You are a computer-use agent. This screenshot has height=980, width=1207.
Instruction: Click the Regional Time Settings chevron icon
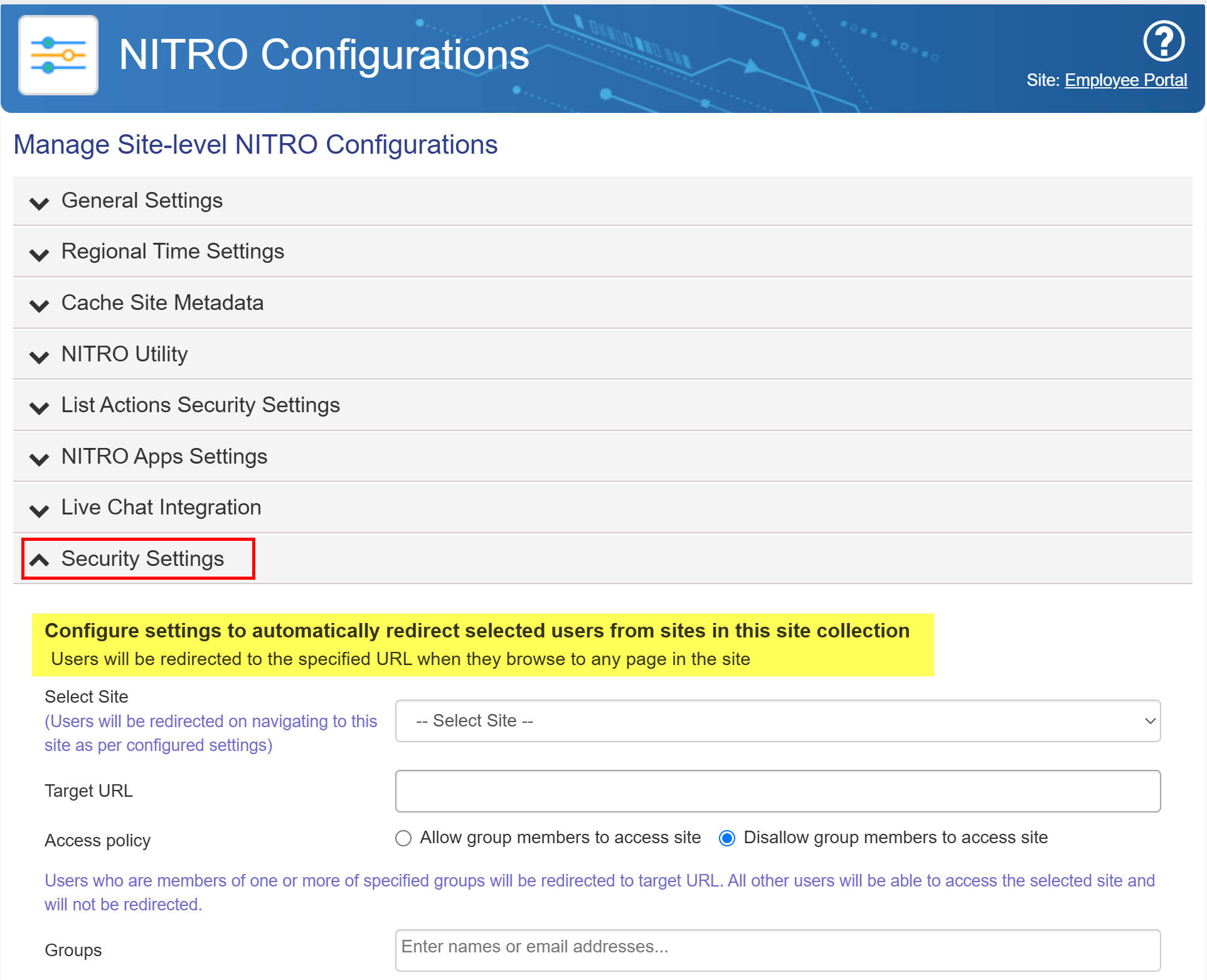tap(40, 254)
